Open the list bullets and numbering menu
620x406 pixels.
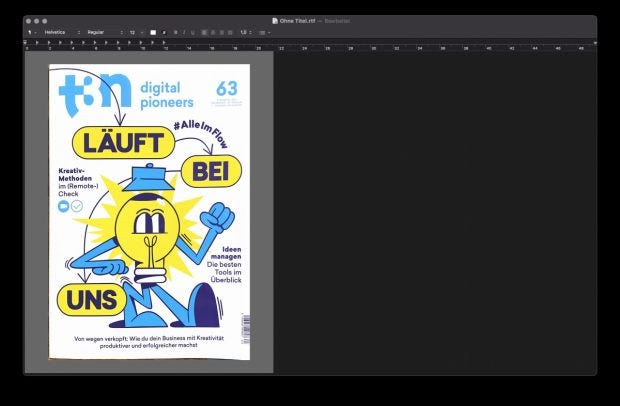coord(265,32)
